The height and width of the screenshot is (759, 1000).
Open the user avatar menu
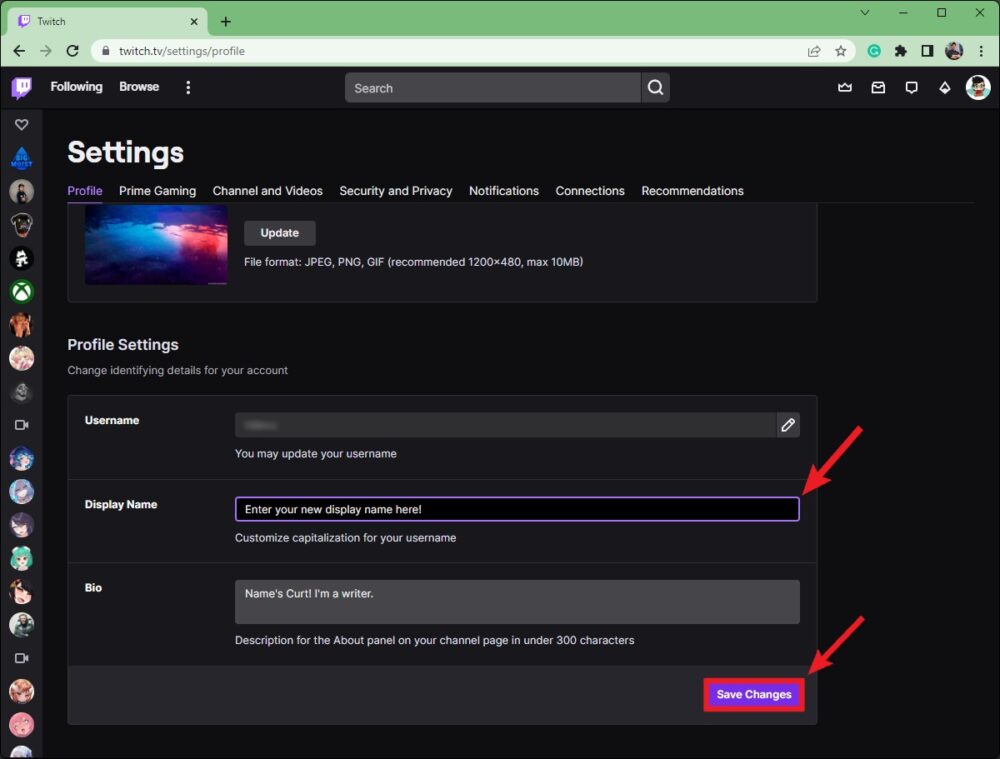coord(977,88)
